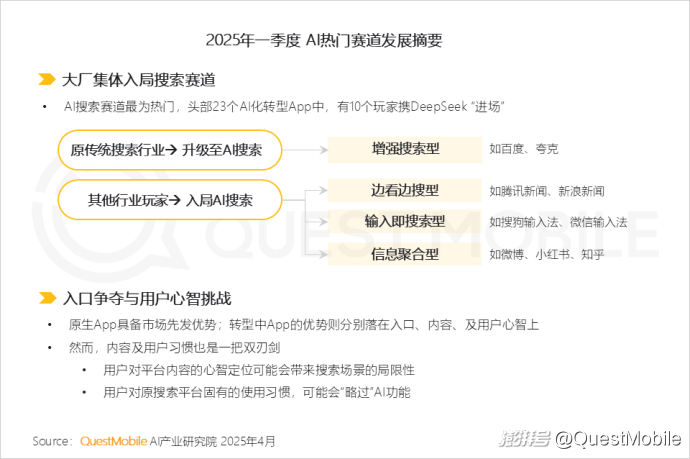Click the text "如微博、小红书、知乎"
Image resolution: width=690 pixels, height=459 pixels.
pos(547,254)
